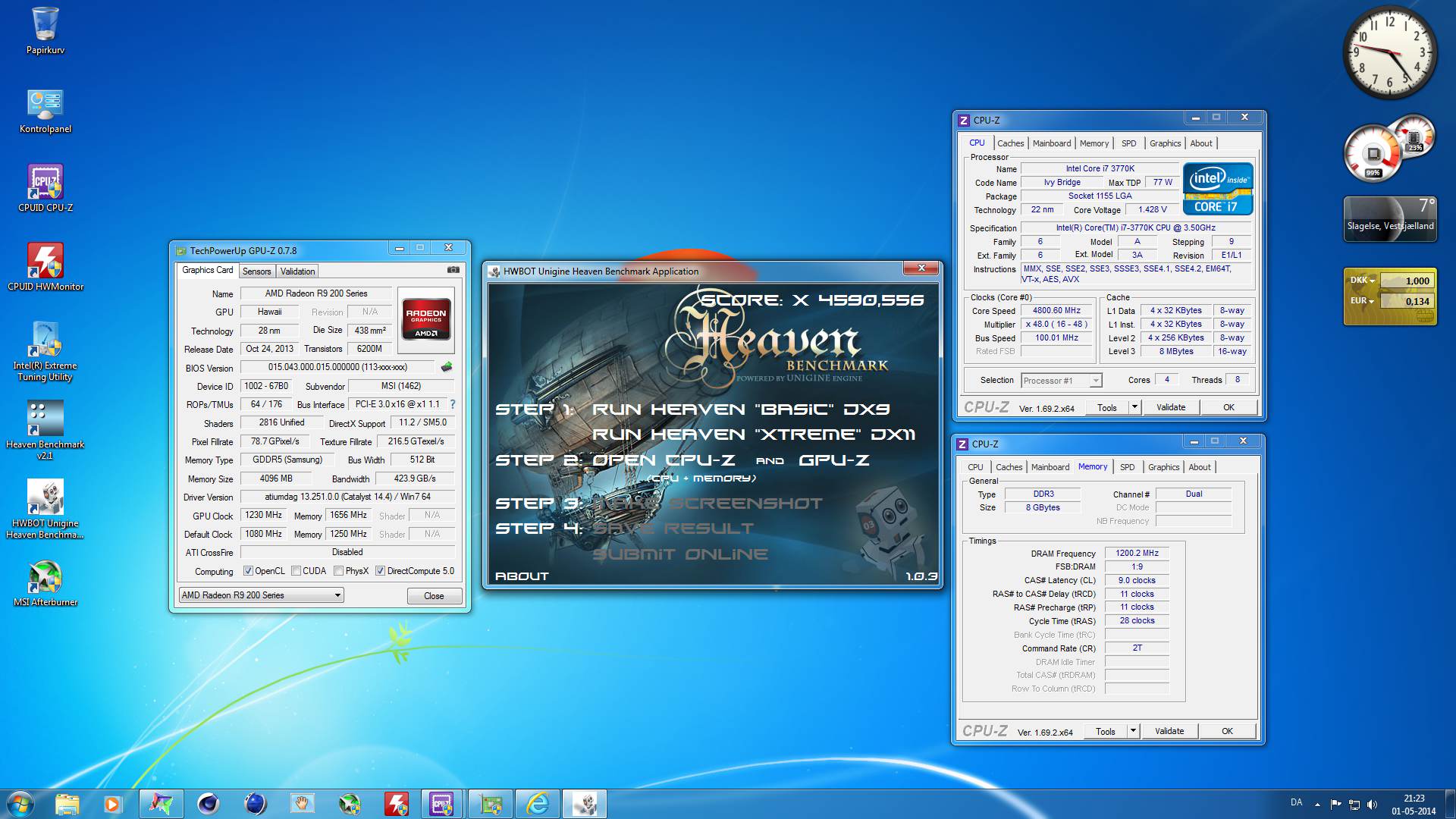This screenshot has height=819, width=1456.
Task: Click RUN HEAVEN "XTREME" DX11 in HWBOT
Action: pos(754,435)
